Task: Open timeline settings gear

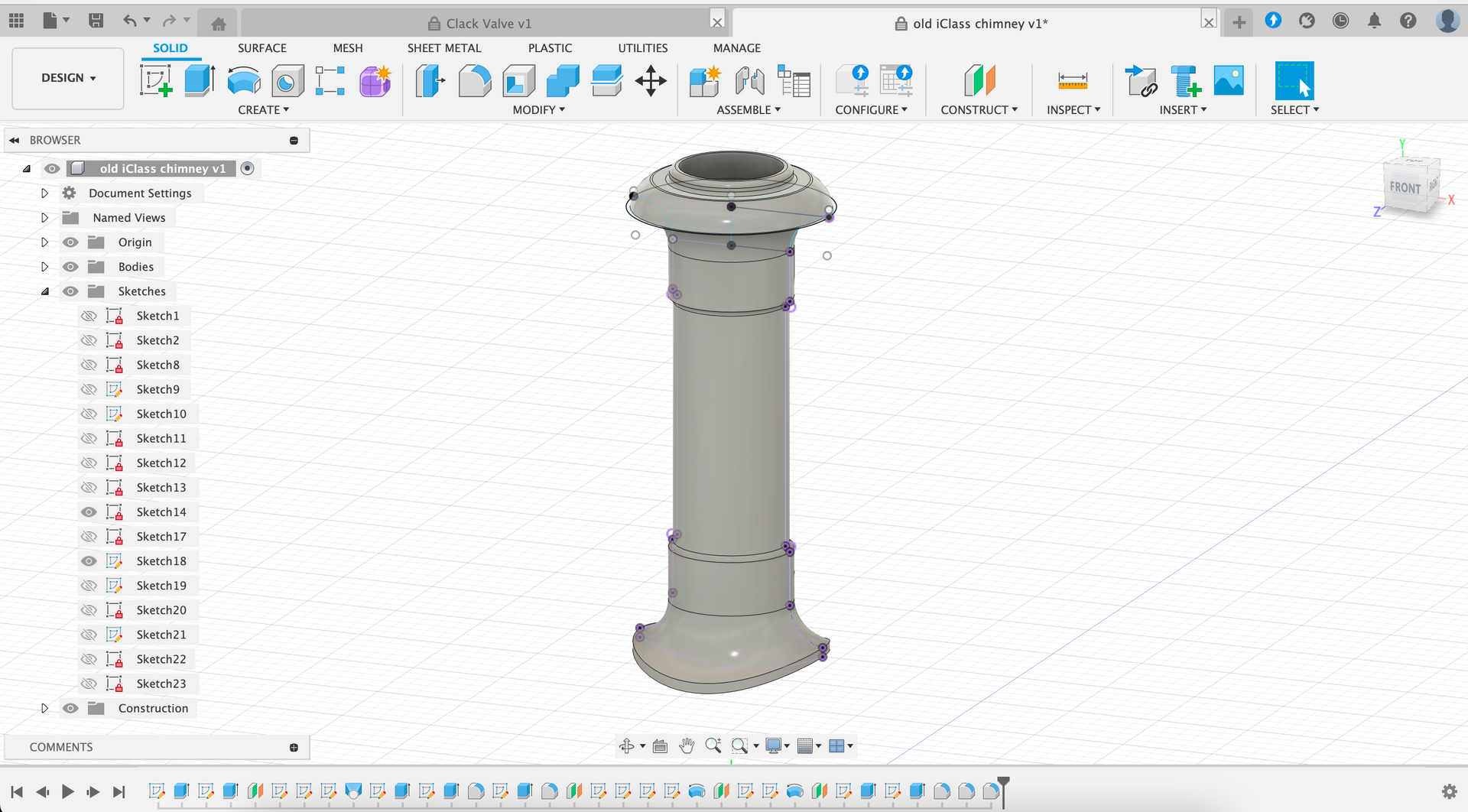Action: click(x=1449, y=791)
